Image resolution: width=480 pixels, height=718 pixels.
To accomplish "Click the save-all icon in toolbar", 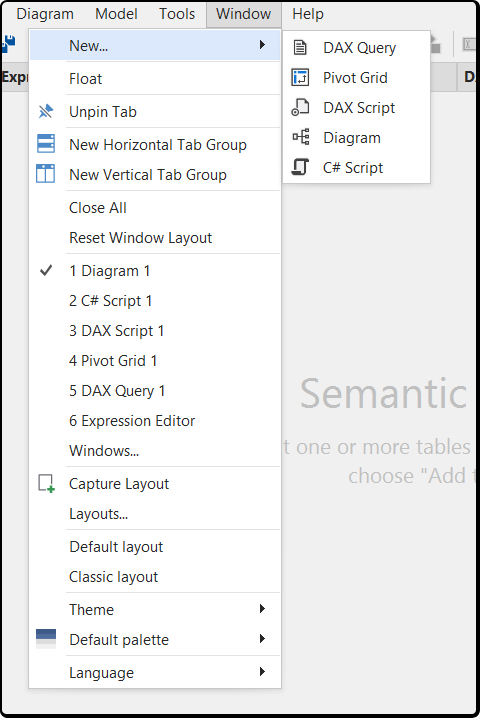I will coord(8,44).
